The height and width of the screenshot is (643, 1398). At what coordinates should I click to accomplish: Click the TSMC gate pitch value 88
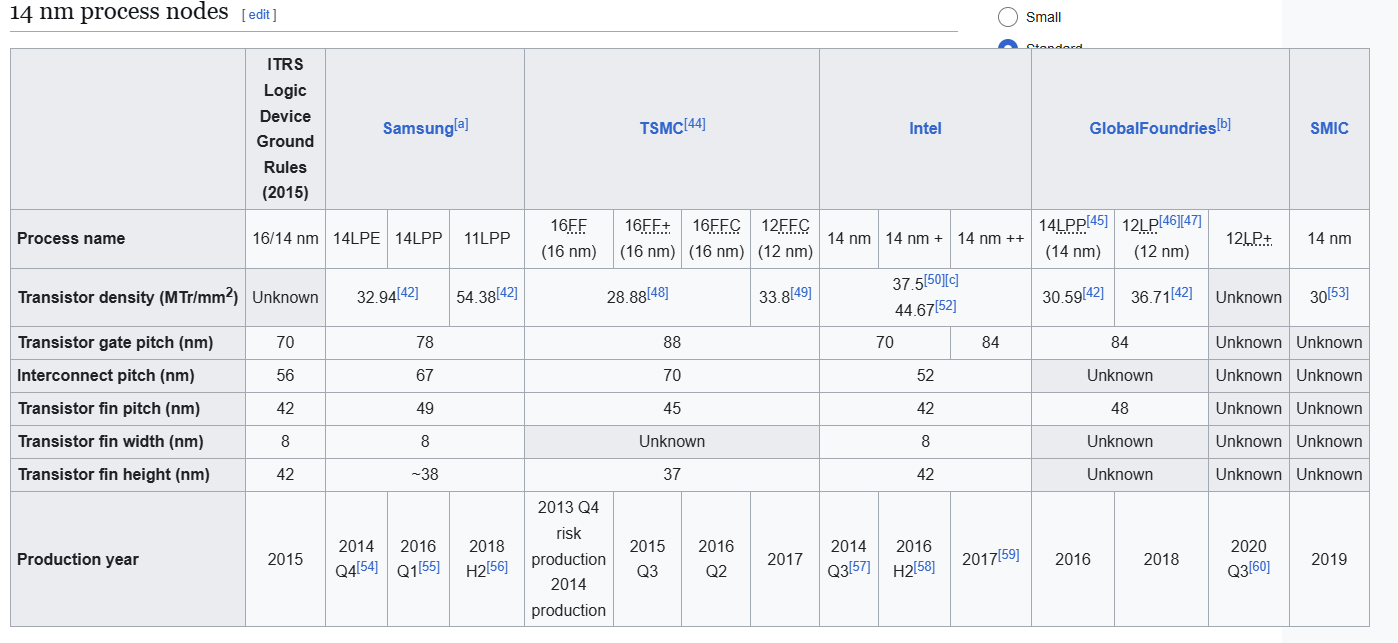[672, 343]
